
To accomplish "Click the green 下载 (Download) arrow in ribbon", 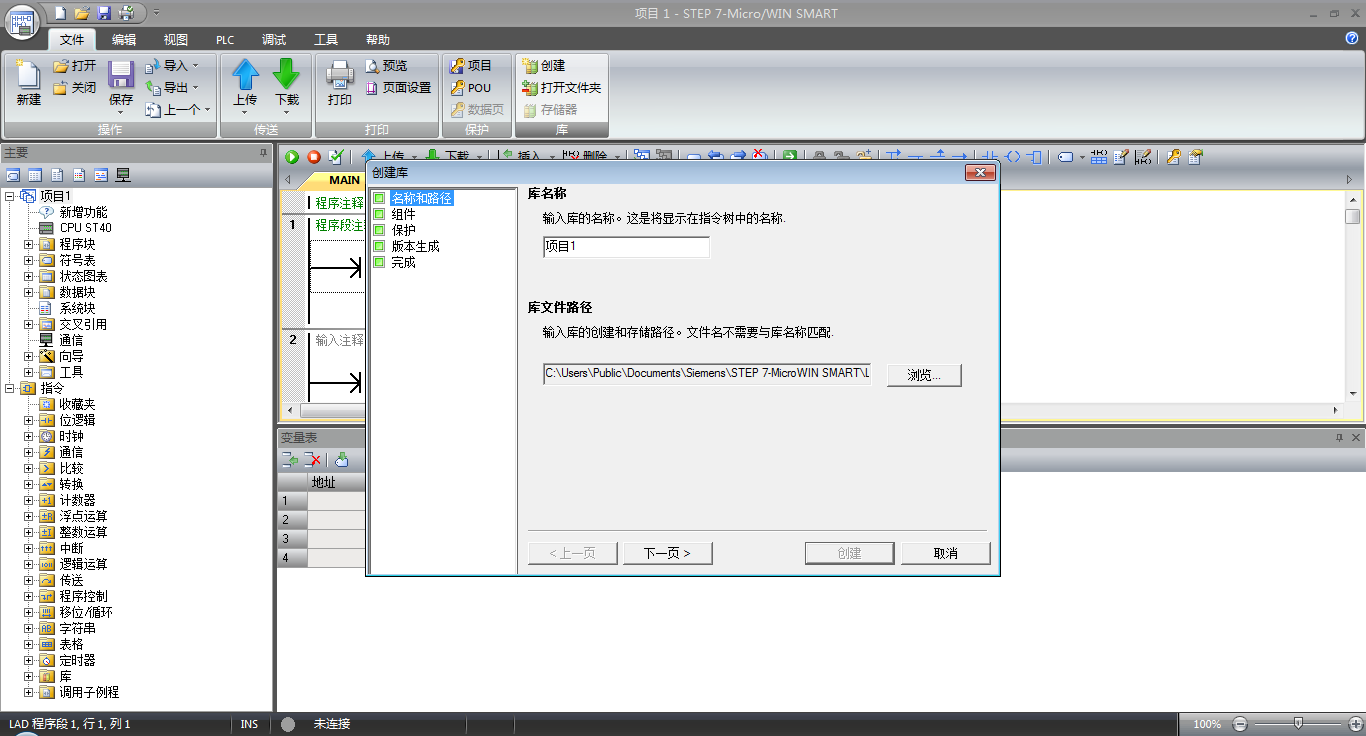I will click(287, 76).
